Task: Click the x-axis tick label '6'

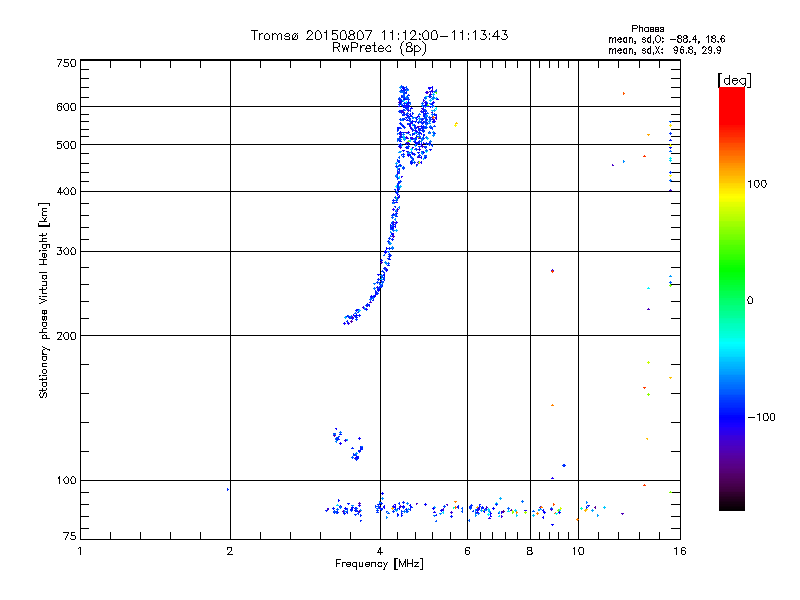Action: [467, 551]
